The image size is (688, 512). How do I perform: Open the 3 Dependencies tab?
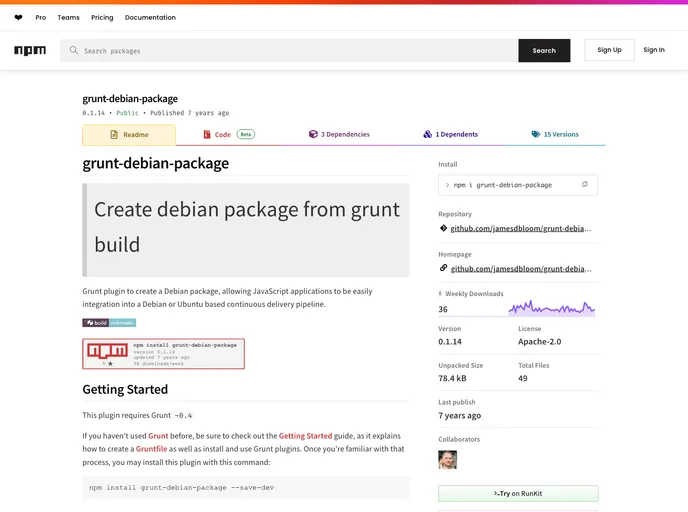(339, 134)
